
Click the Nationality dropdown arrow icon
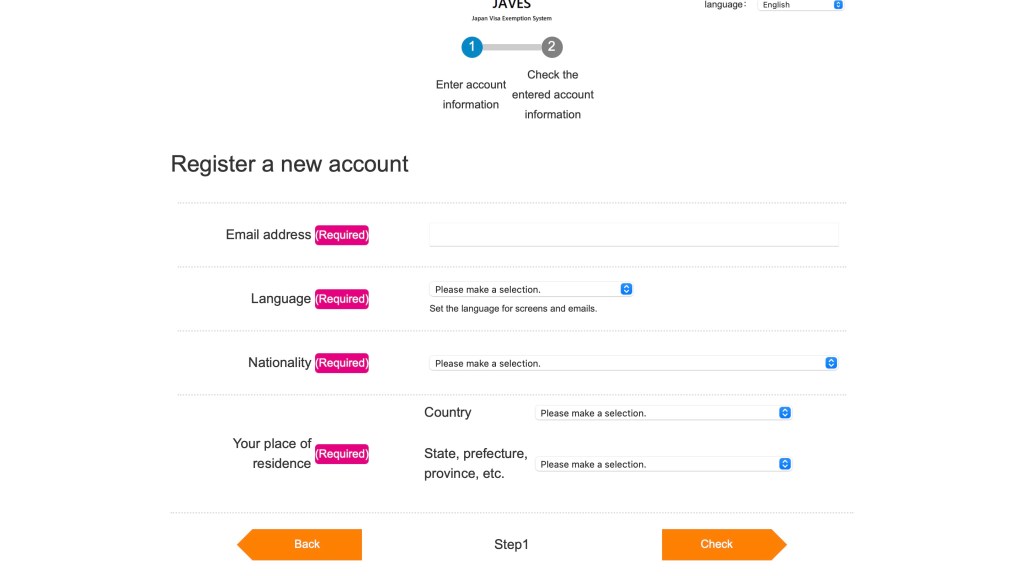point(831,363)
